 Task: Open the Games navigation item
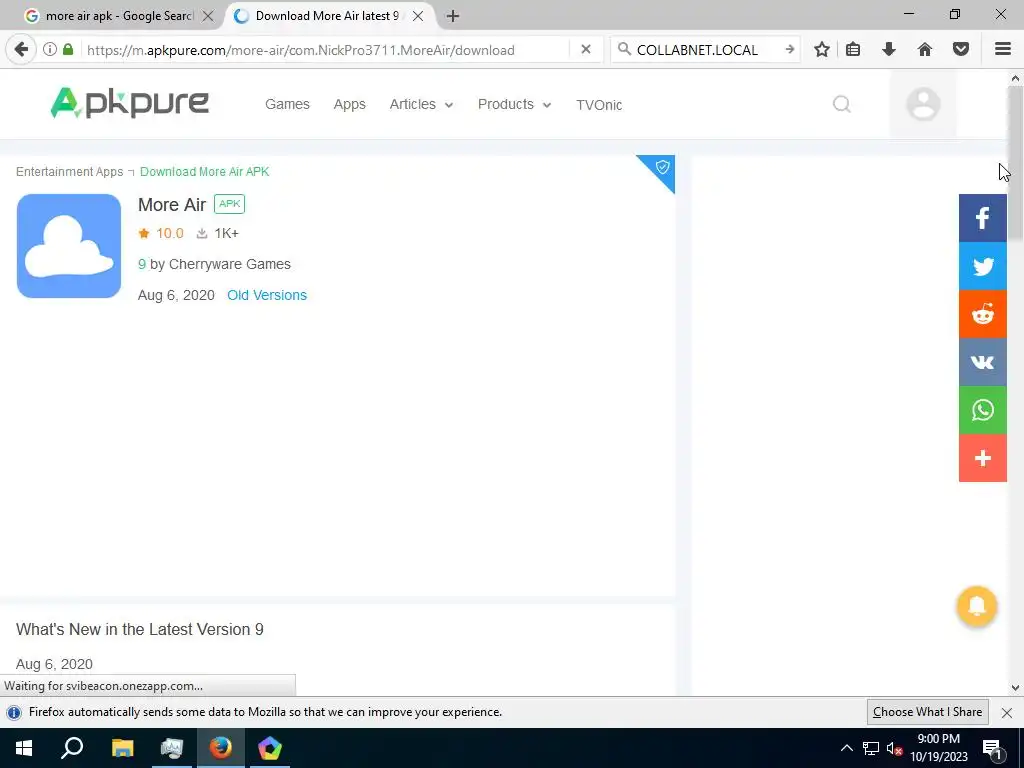coord(287,104)
